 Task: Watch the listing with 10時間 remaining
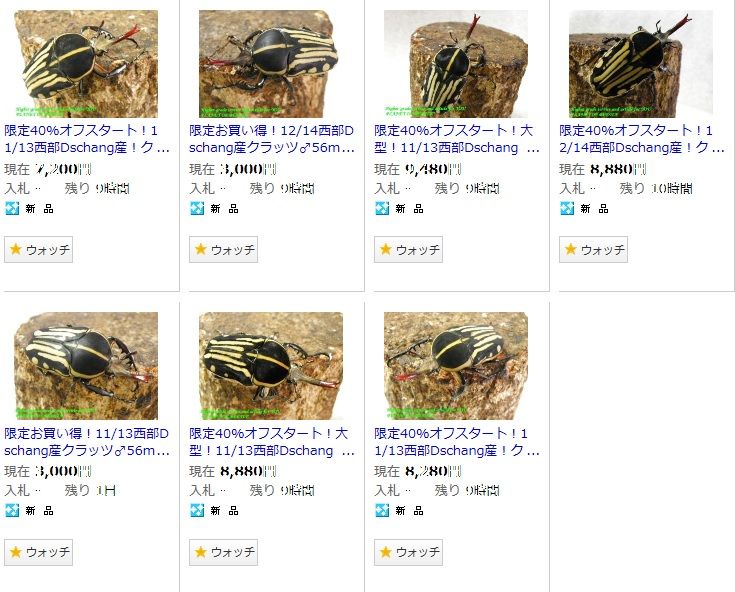point(593,249)
